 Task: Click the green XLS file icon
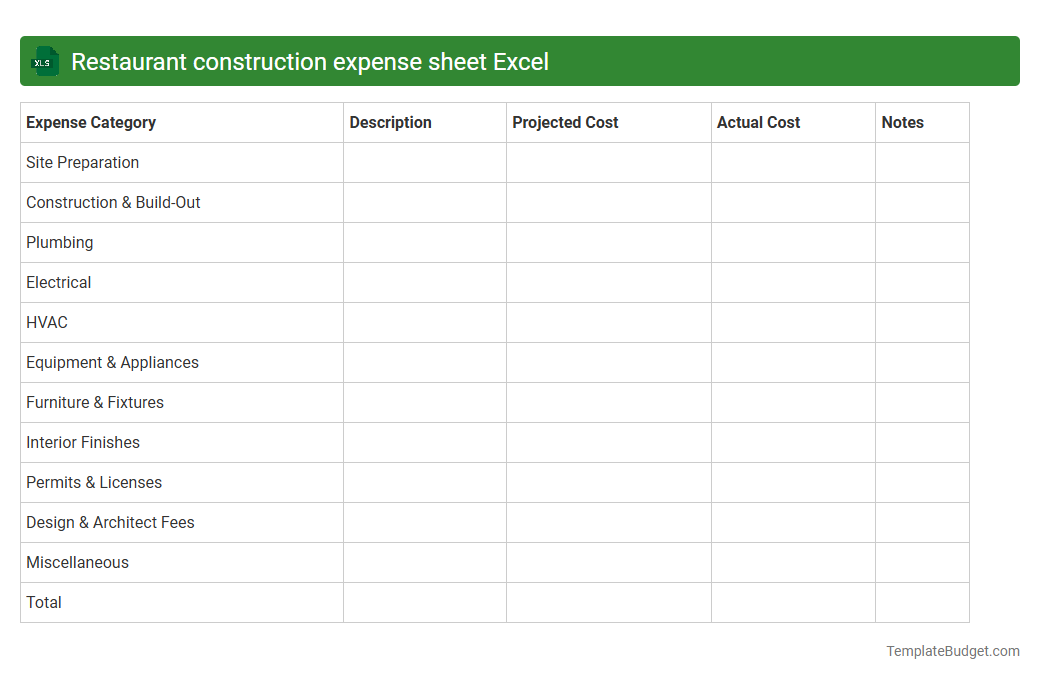pos(44,61)
